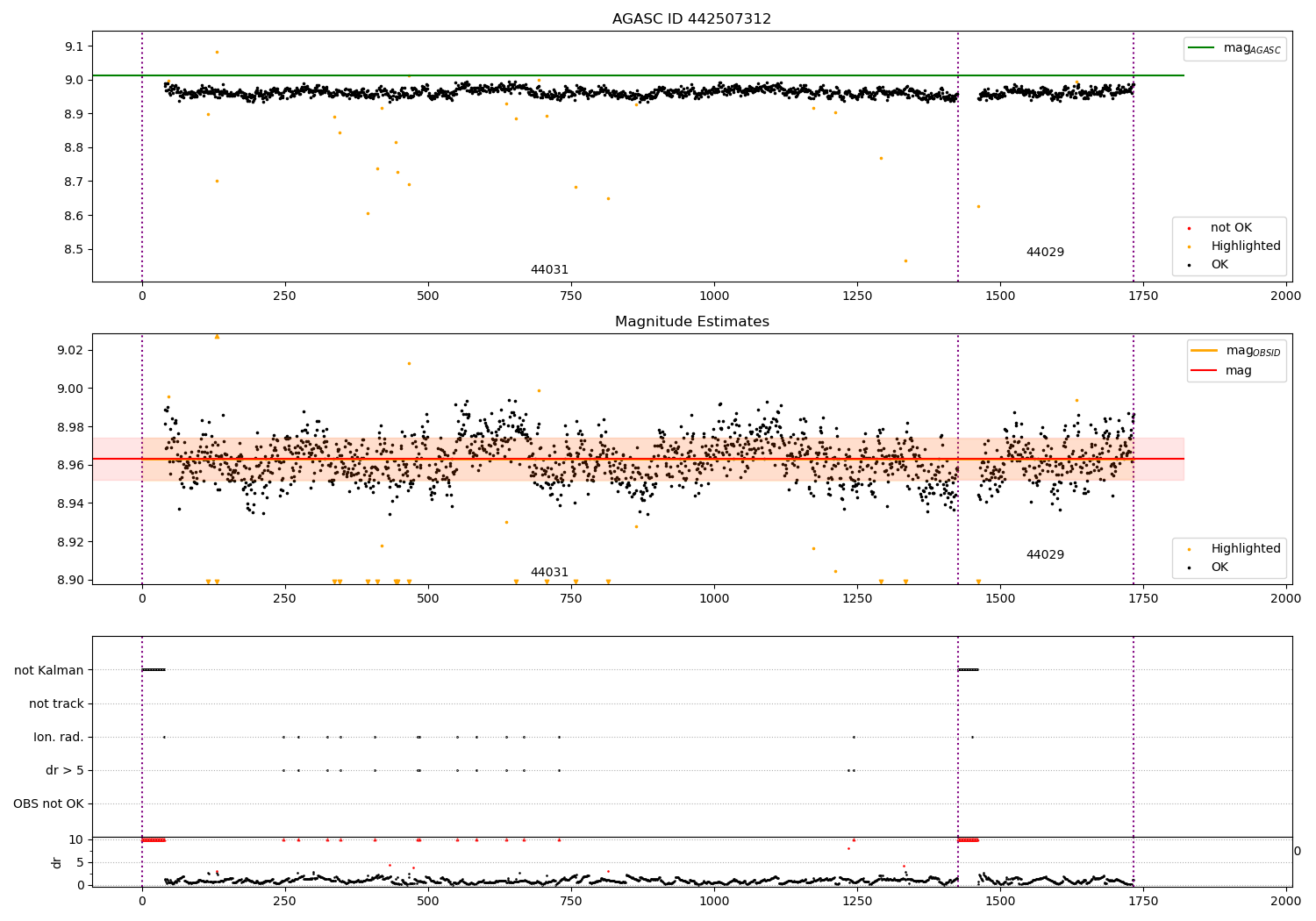Viewport: 1316px width, 921px height.
Task: Click the 8.90 y-axis tick label
Action: pos(70,581)
